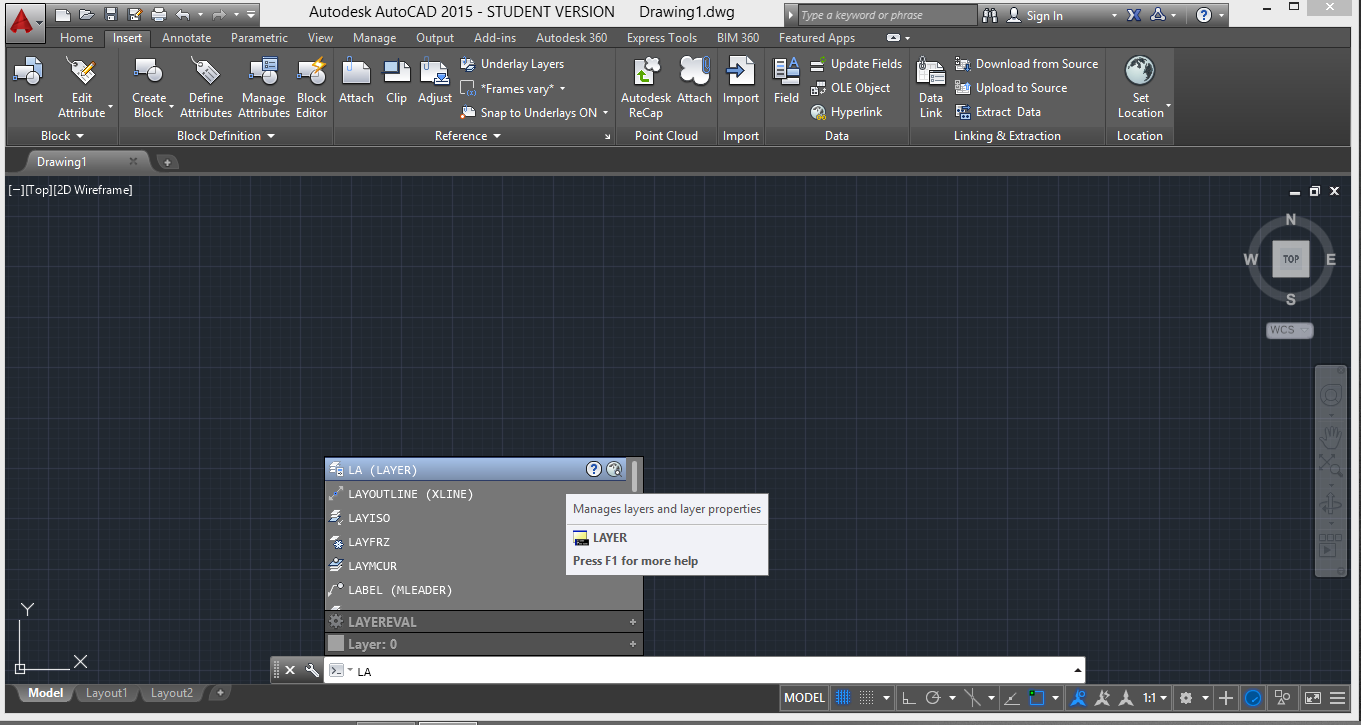Open the Parametric ribbon tab
Image resolution: width=1361 pixels, height=725 pixels.
tap(259, 38)
